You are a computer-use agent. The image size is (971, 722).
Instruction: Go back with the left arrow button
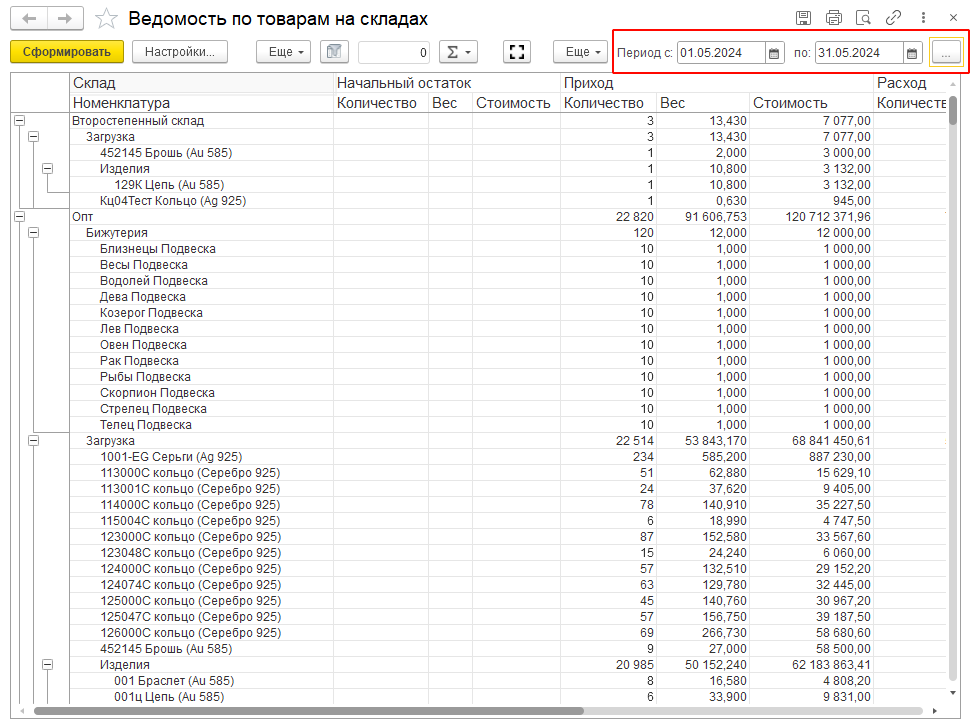[28, 19]
